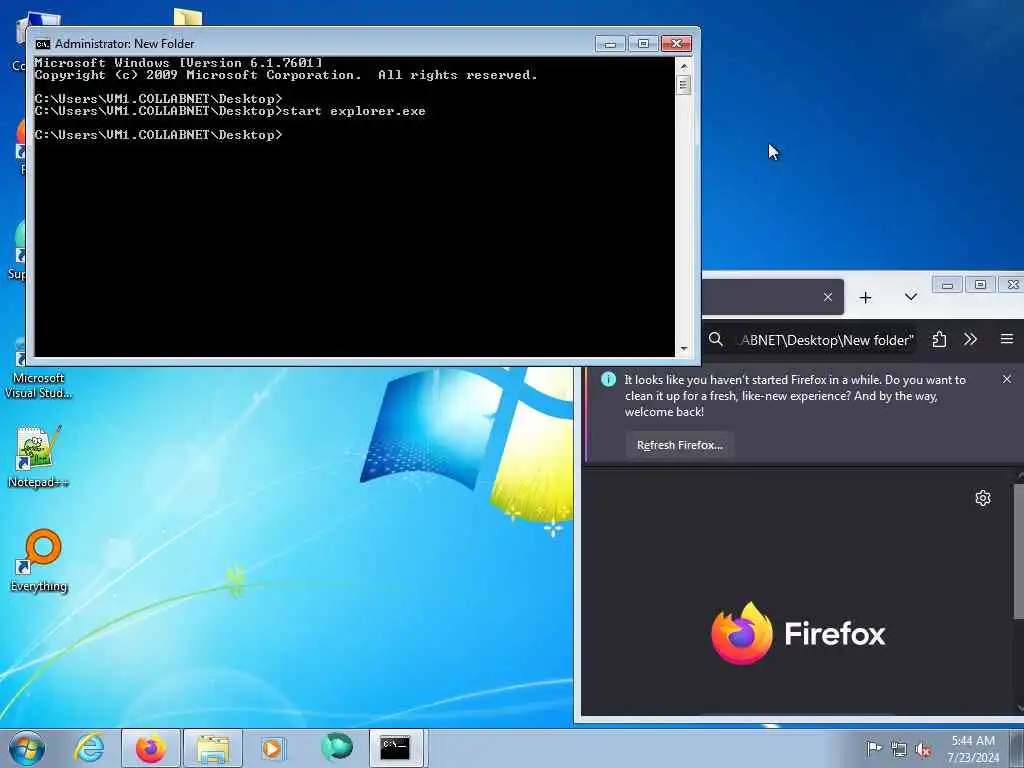The width and height of the screenshot is (1024, 768).
Task: Launch Internet Explorer from the taskbar
Action: click(x=89, y=748)
